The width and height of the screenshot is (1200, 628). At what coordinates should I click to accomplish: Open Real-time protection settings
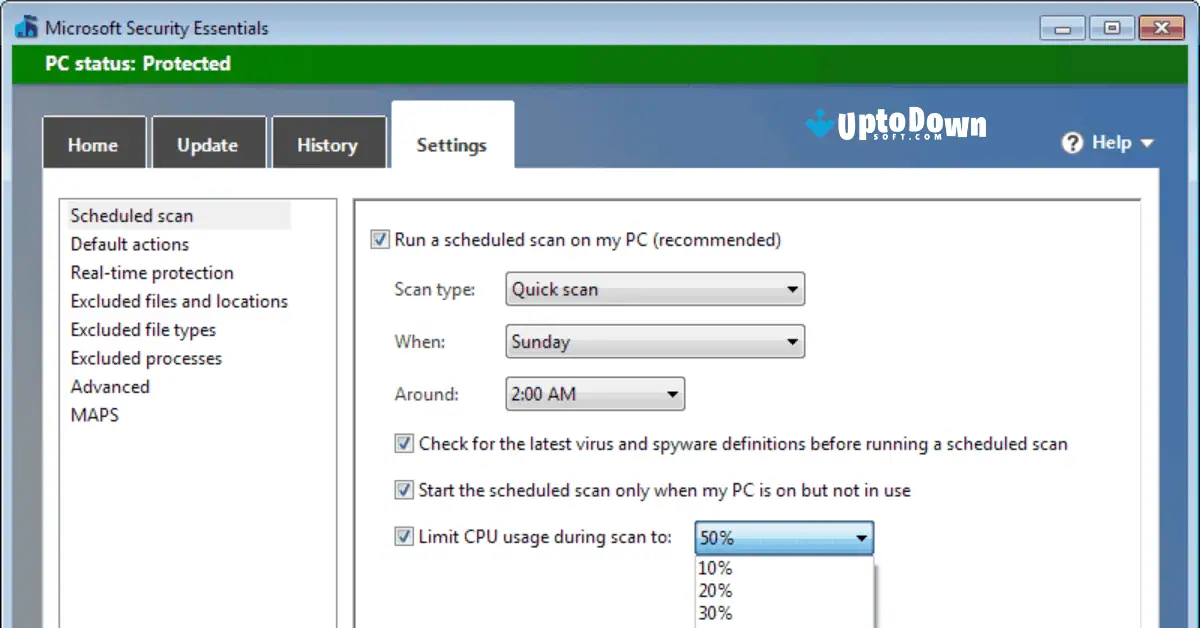tap(151, 272)
